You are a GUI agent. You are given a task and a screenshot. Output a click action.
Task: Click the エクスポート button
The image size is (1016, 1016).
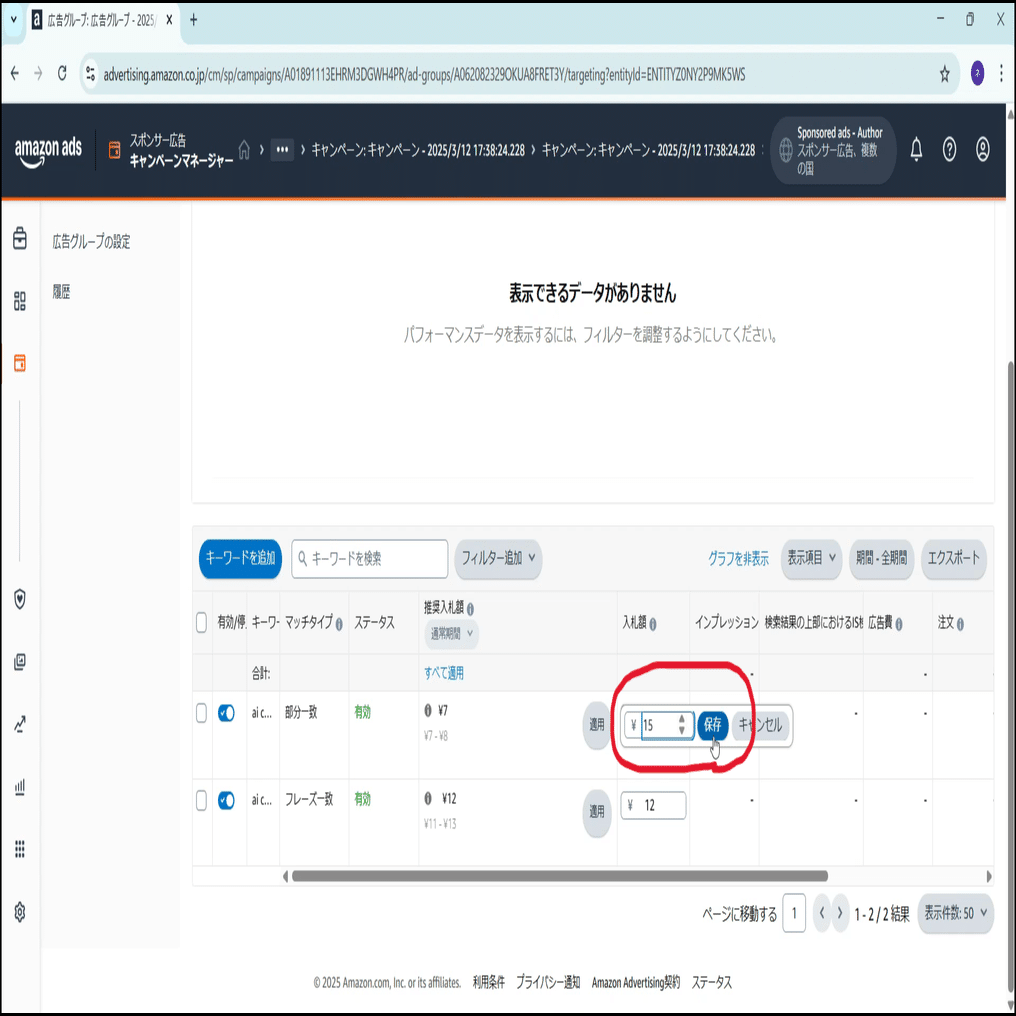(x=954, y=558)
